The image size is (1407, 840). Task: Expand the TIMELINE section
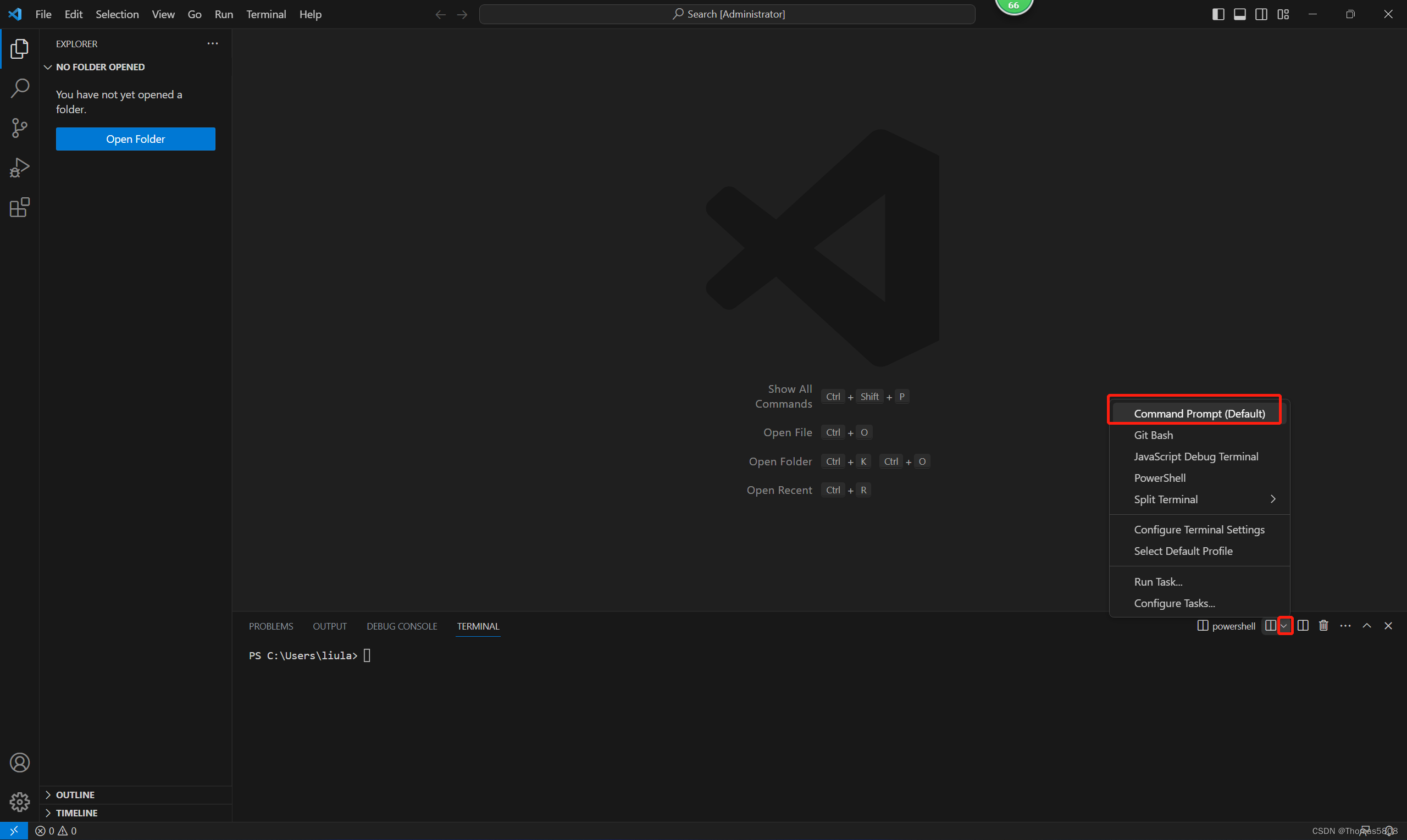click(76, 813)
